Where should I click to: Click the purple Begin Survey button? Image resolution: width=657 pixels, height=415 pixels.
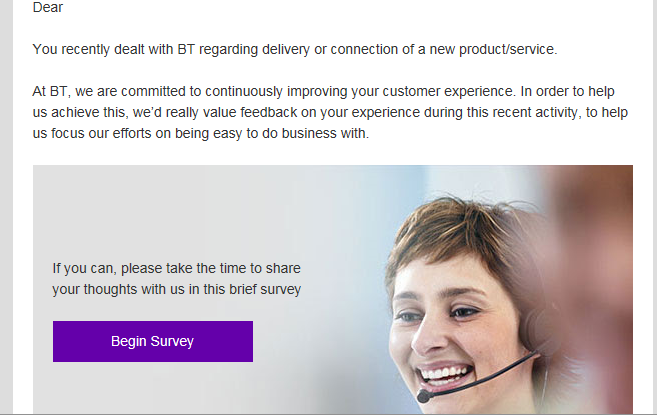[x=152, y=341]
